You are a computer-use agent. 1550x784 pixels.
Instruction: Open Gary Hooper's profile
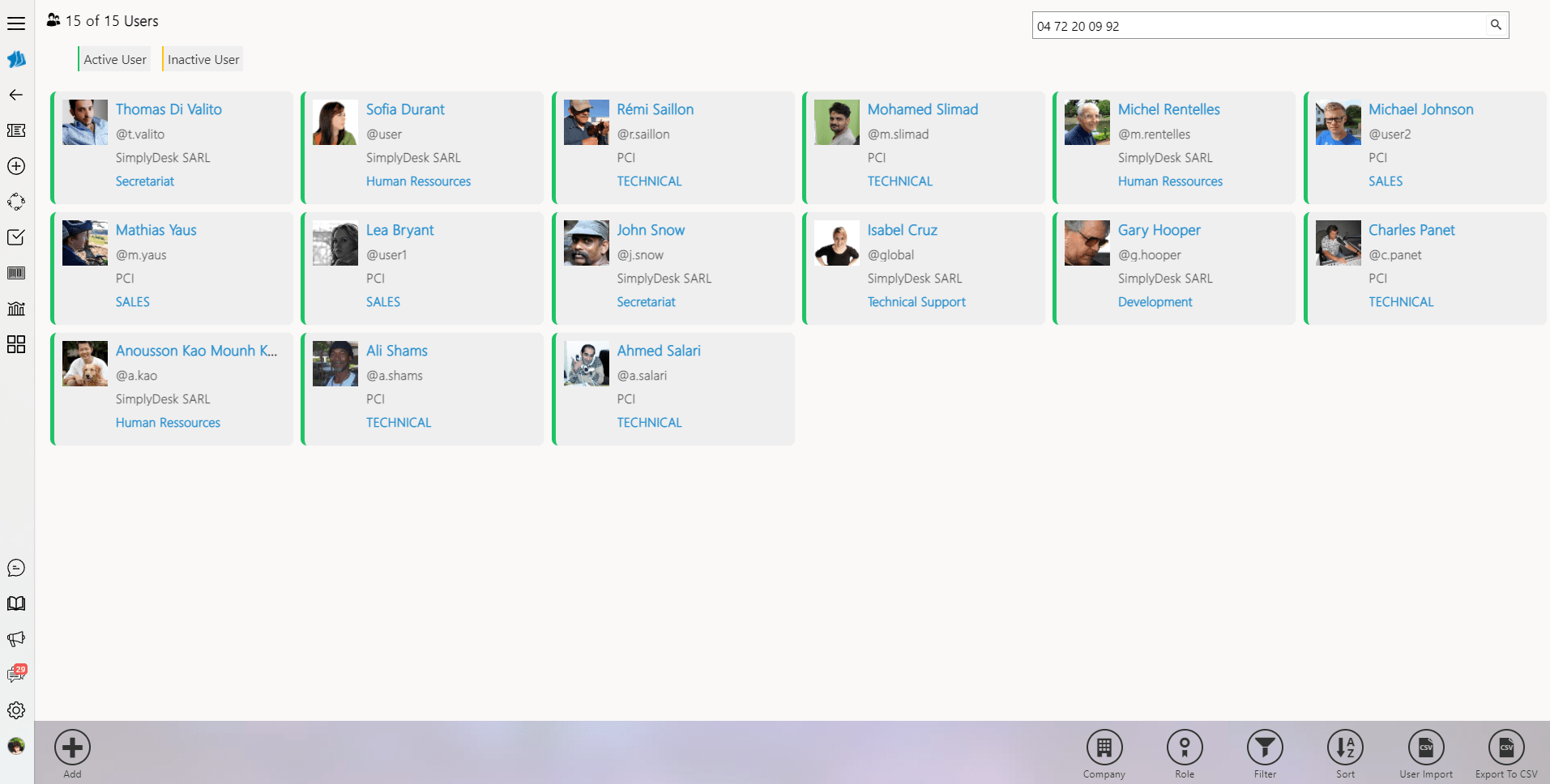click(x=1159, y=230)
